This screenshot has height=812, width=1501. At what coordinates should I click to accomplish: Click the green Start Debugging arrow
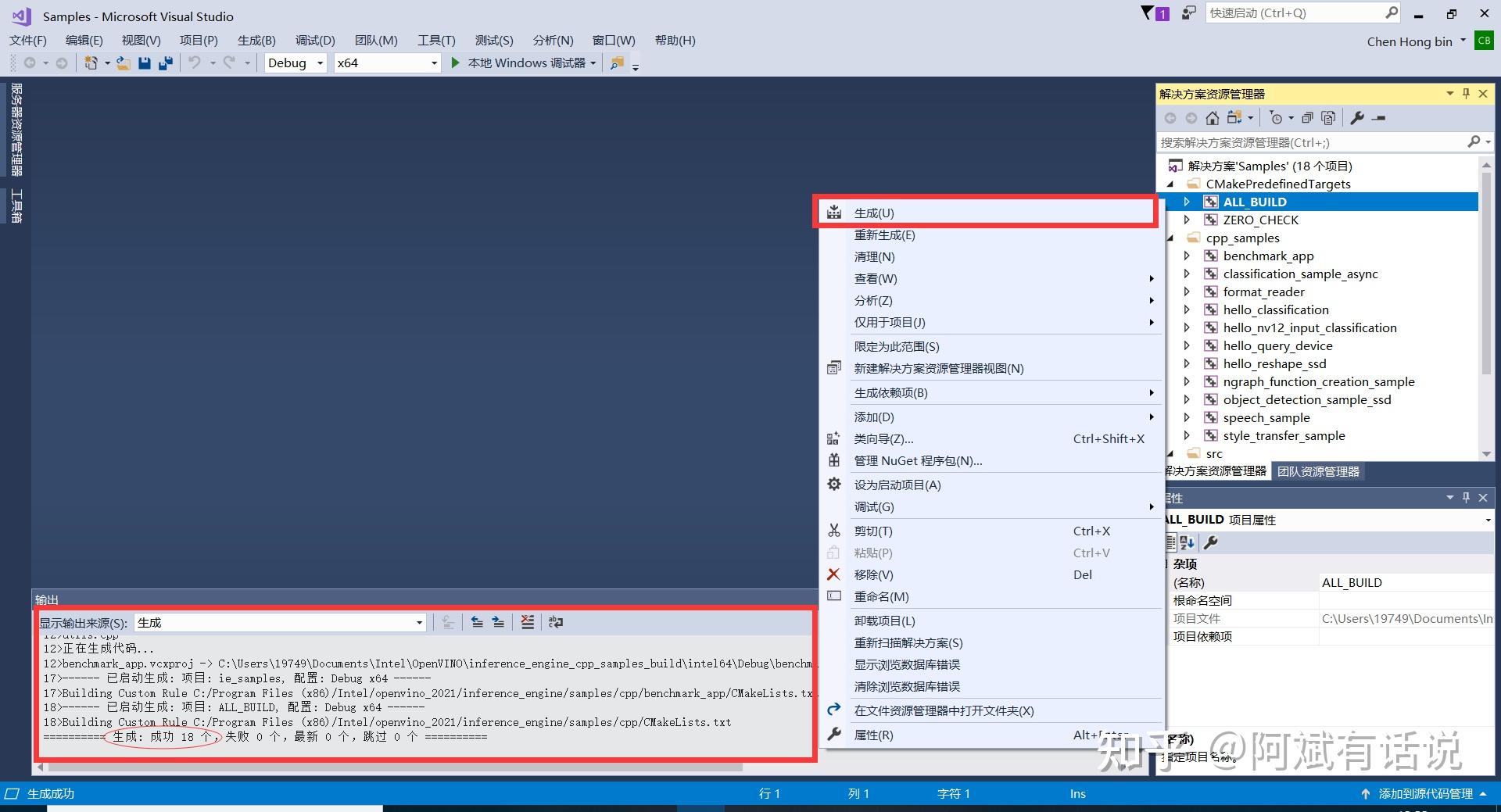click(455, 63)
